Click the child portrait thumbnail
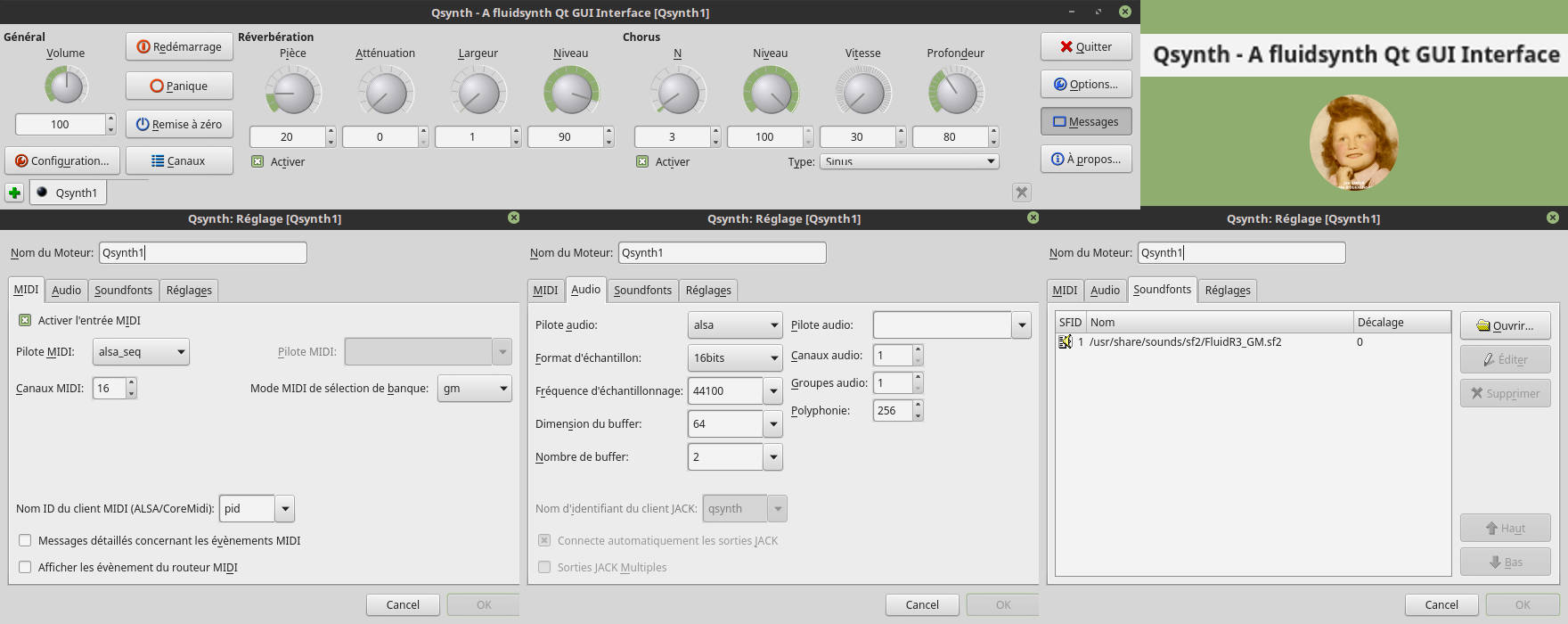1568x624 pixels. click(x=1353, y=143)
